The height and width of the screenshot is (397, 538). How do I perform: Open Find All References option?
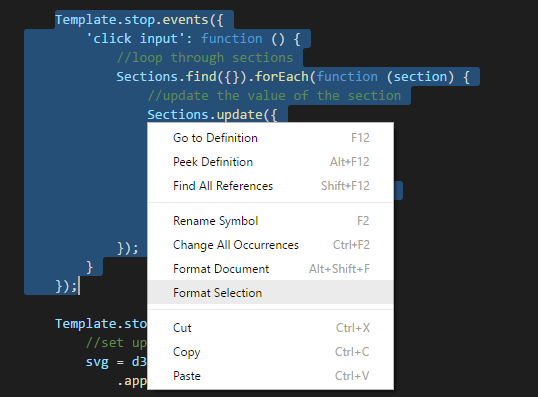(x=270, y=186)
